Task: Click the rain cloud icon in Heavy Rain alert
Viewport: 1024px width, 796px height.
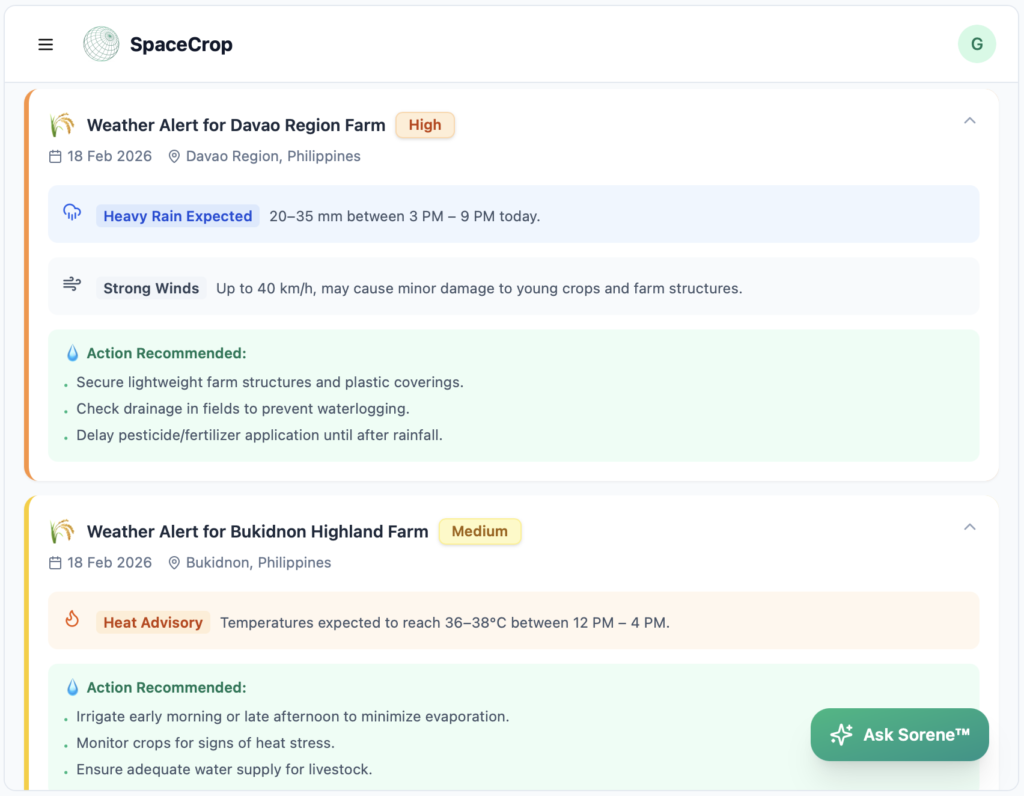Action: (72, 212)
